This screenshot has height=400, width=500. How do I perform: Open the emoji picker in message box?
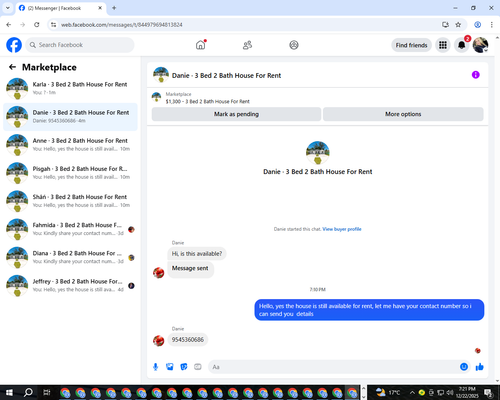(464, 367)
